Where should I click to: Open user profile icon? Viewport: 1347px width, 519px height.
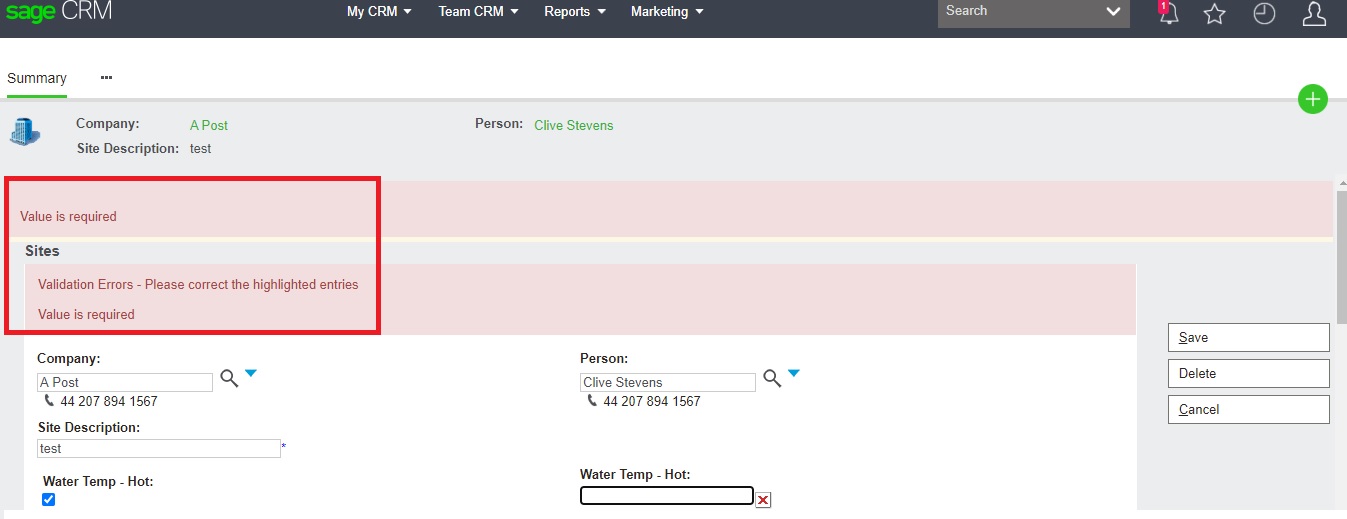coord(1314,13)
